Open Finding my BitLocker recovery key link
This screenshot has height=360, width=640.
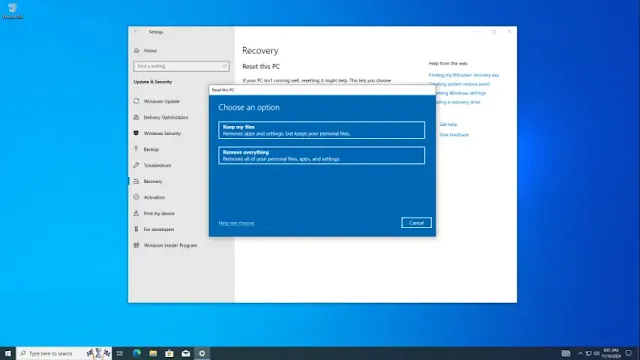[464, 75]
